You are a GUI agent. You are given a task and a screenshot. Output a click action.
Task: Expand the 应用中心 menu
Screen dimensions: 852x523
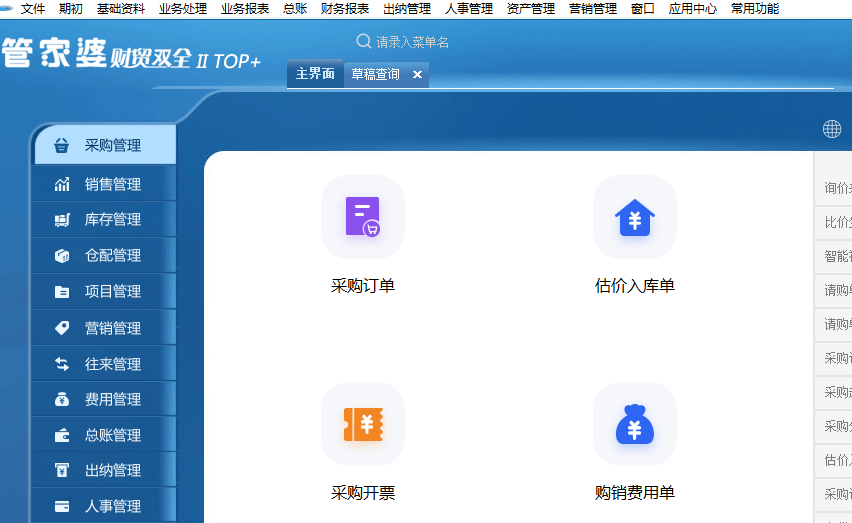[693, 9]
